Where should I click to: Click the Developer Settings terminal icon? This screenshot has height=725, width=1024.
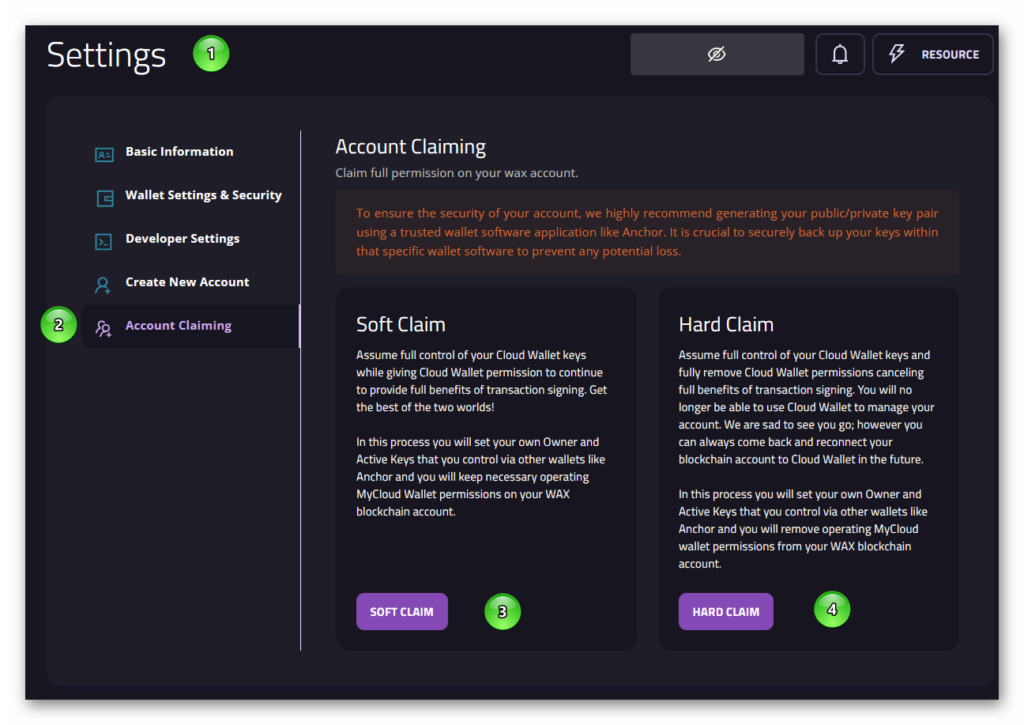click(103, 242)
